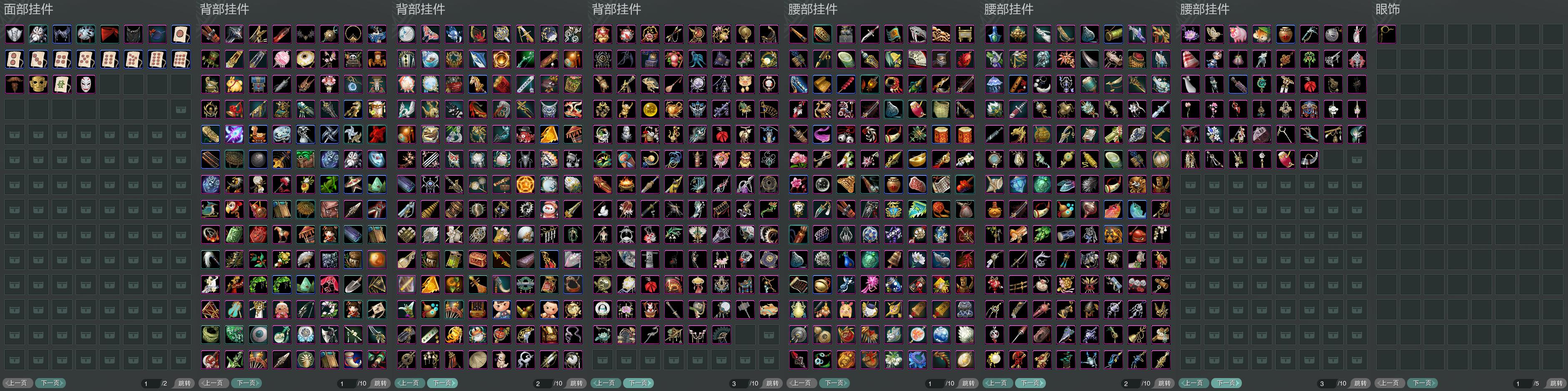Click the 眼饰 panel title
Viewport: 1568px width, 391px height.
point(1388,9)
